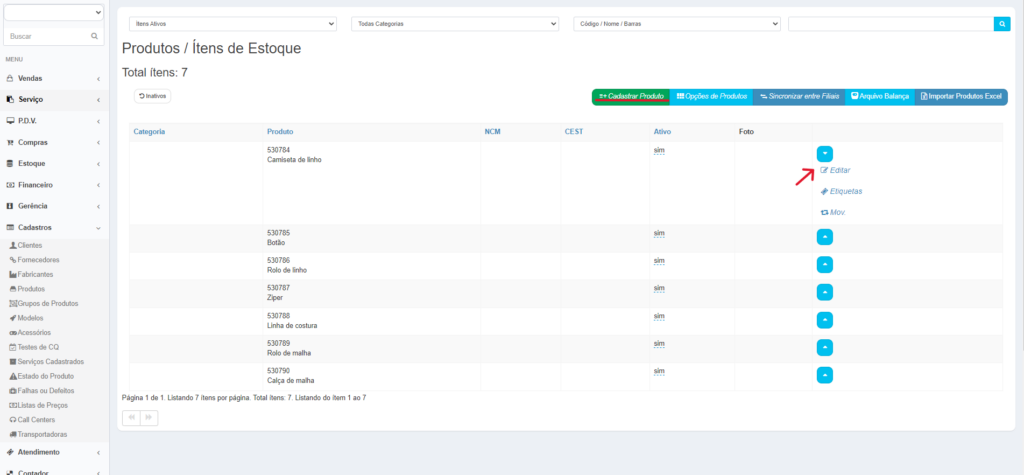Open the Código / Nome / Barras dropdown

[676, 23]
